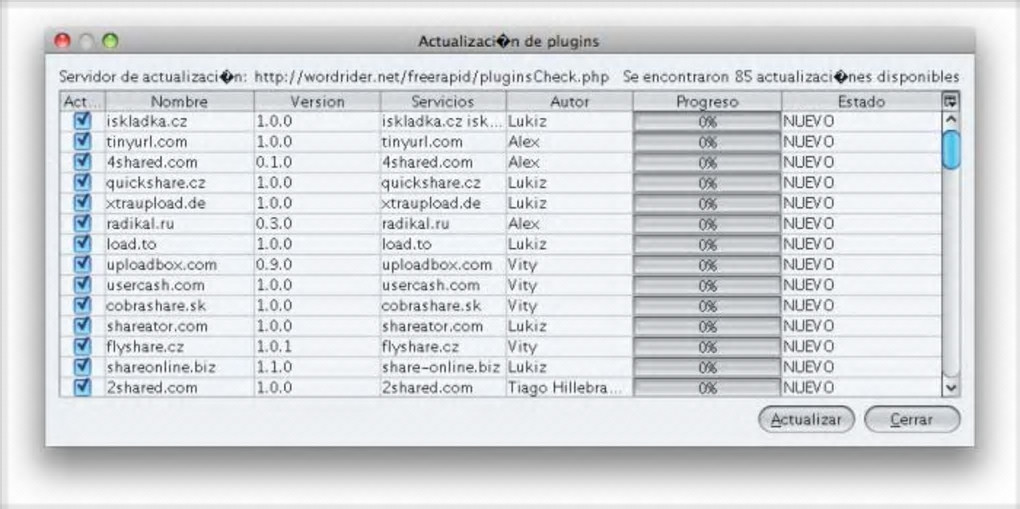Uncheck the 2shared.com checkbox
Image resolution: width=1020 pixels, height=509 pixels.
[82, 387]
